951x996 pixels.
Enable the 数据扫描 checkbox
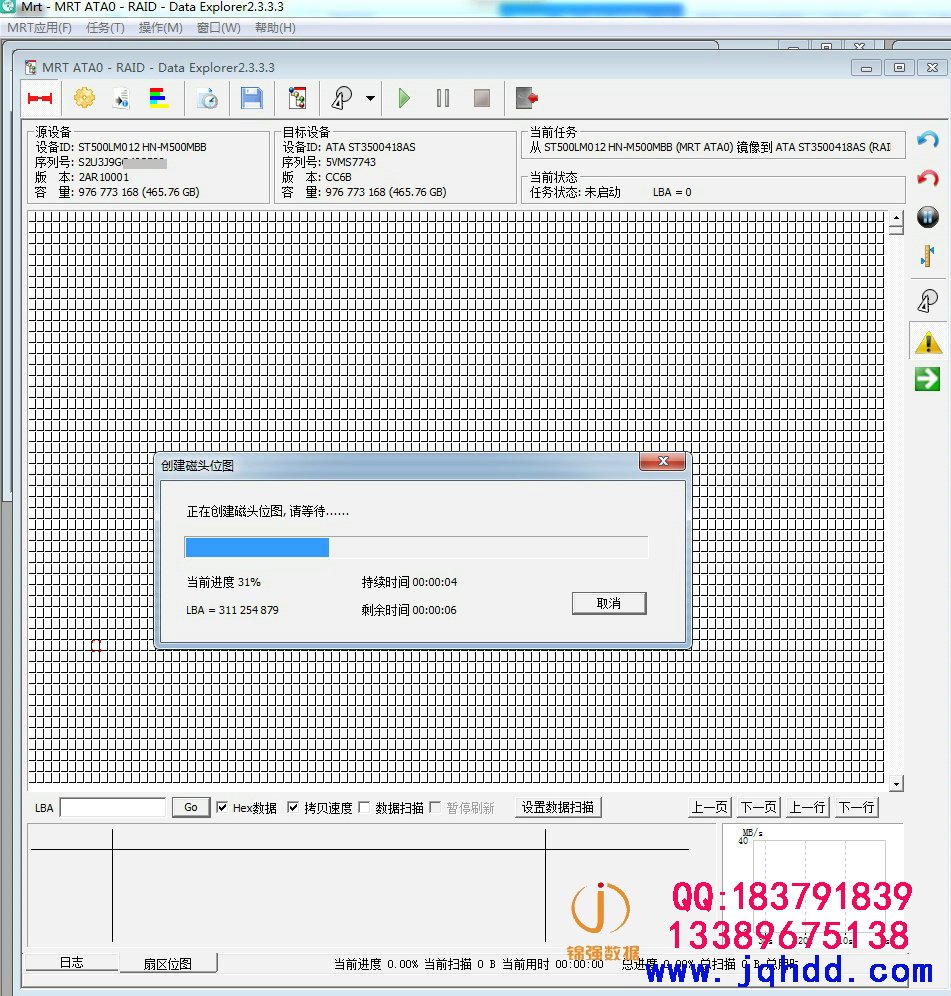click(364, 807)
